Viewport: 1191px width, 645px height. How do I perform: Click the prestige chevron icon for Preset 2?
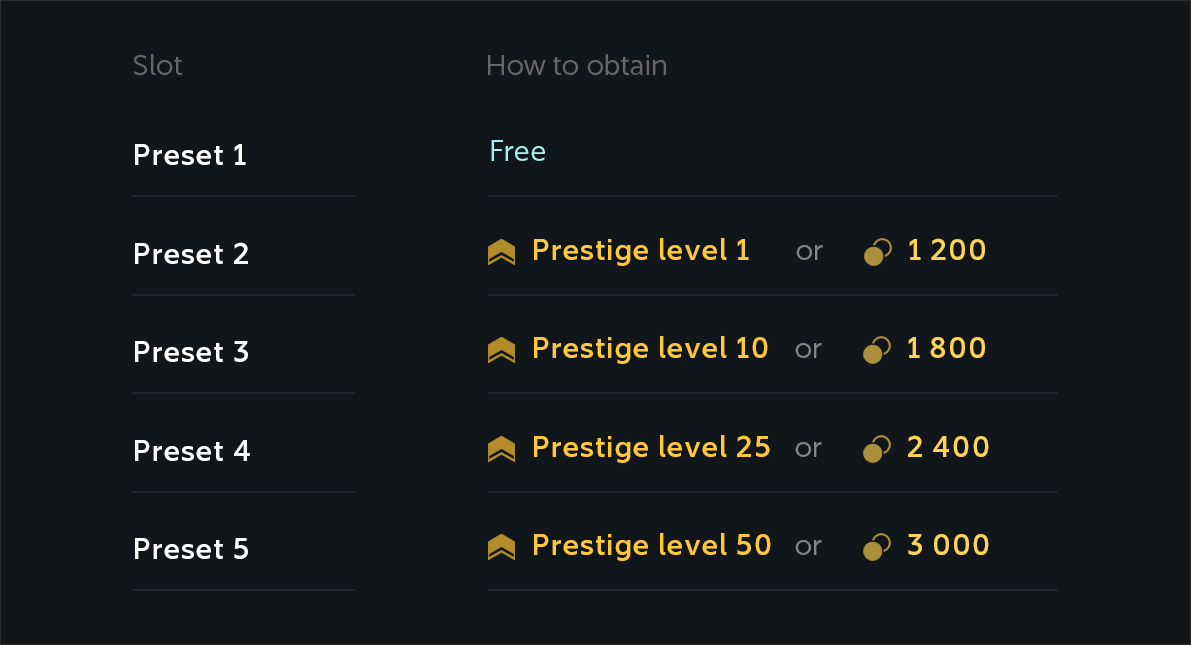pyautogui.click(x=501, y=252)
